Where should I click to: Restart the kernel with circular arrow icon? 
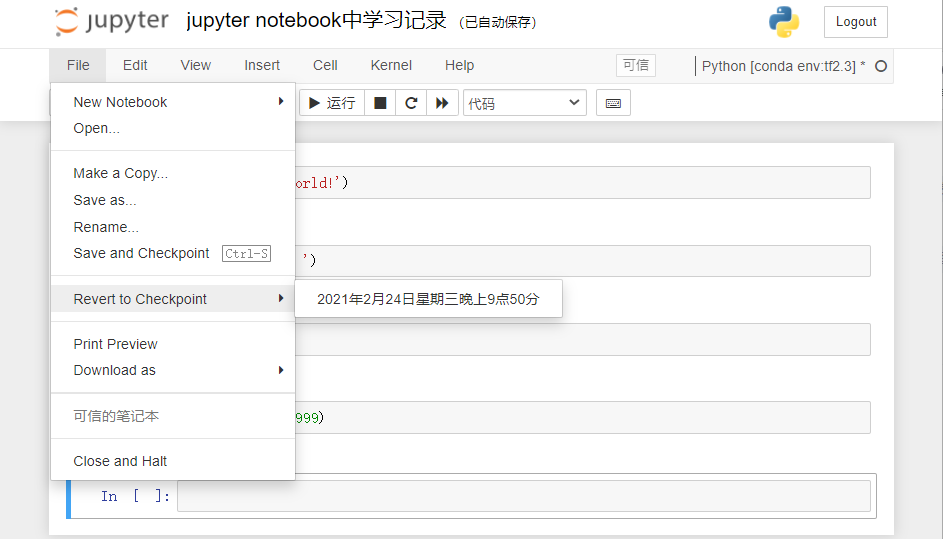(x=411, y=103)
